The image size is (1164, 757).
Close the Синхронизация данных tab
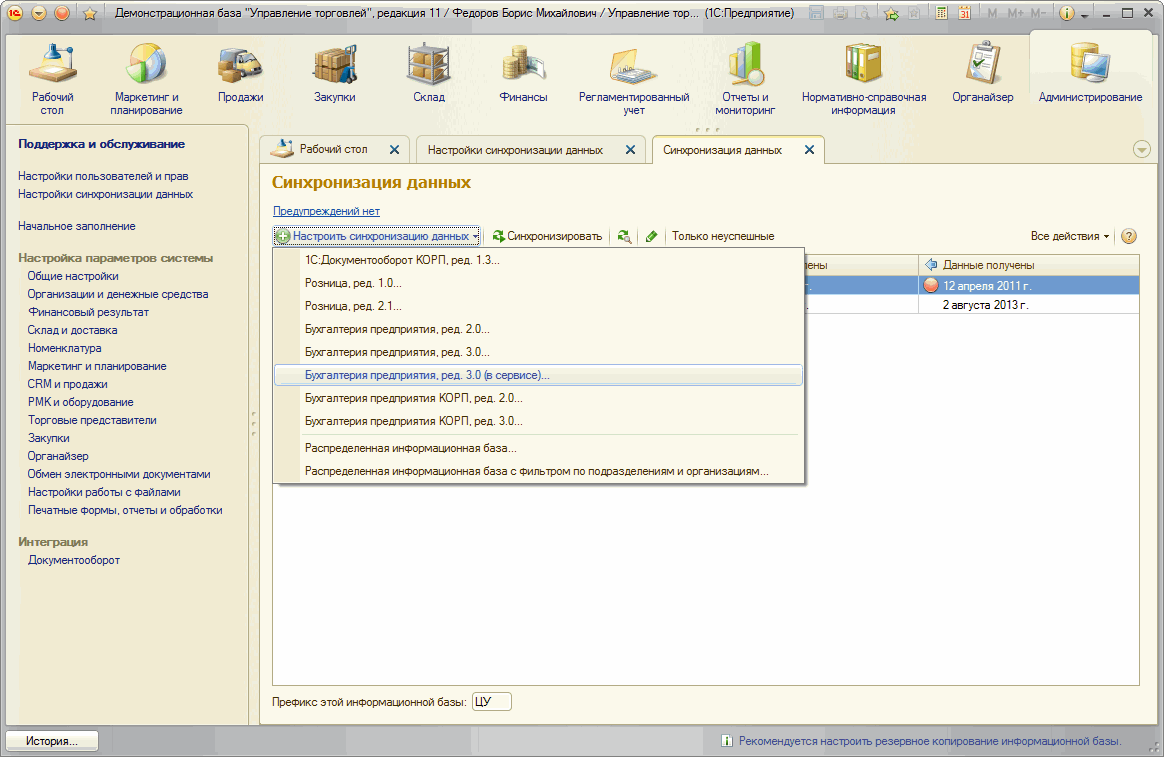pos(809,150)
